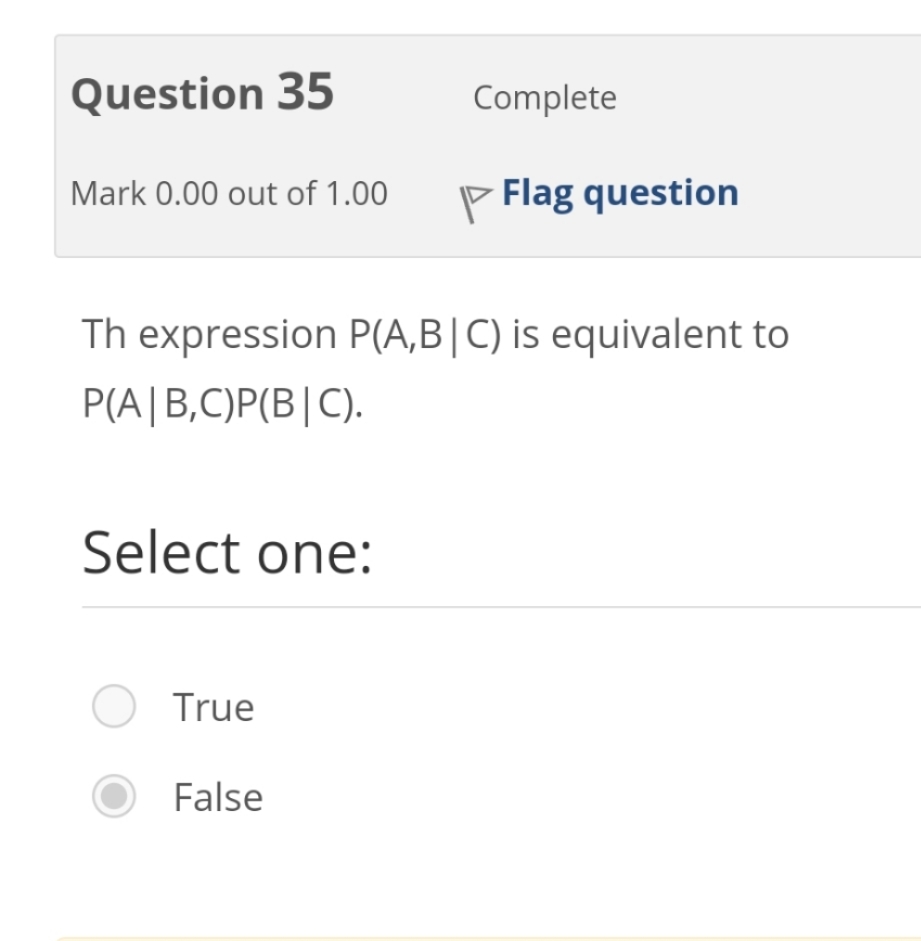The image size is (921, 941).
Task: Click the probability expression question text
Action: coord(435,365)
